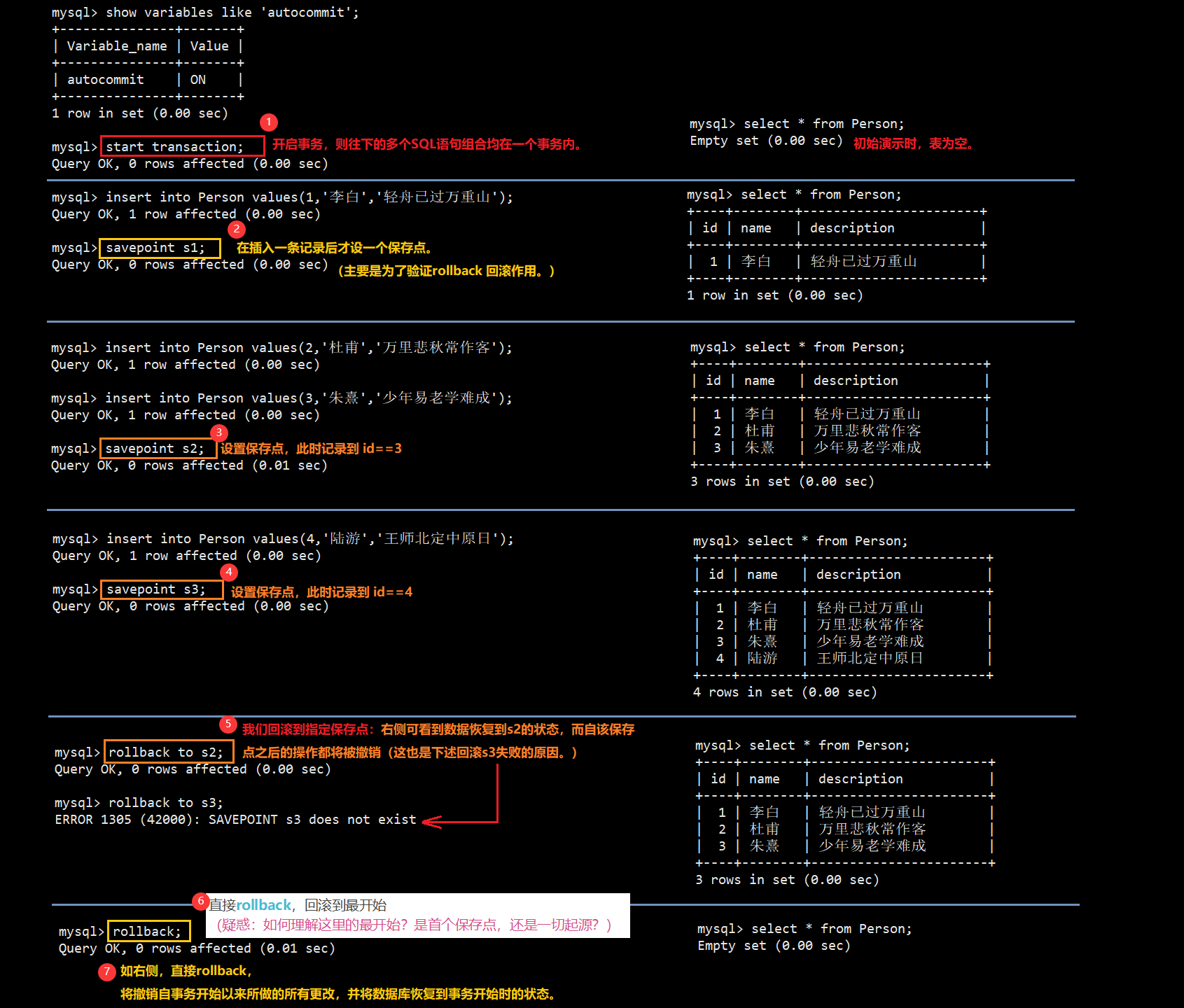
Task: Select the 'ON' value cell
Action: click(x=198, y=79)
